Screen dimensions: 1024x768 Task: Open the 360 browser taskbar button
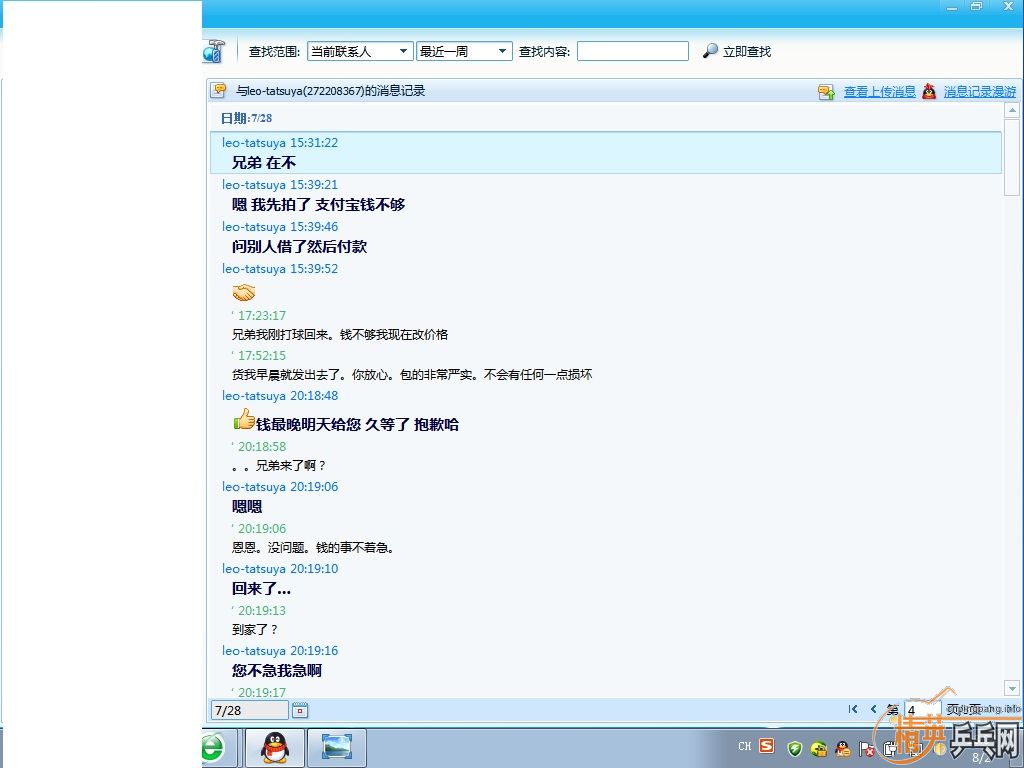[219, 748]
